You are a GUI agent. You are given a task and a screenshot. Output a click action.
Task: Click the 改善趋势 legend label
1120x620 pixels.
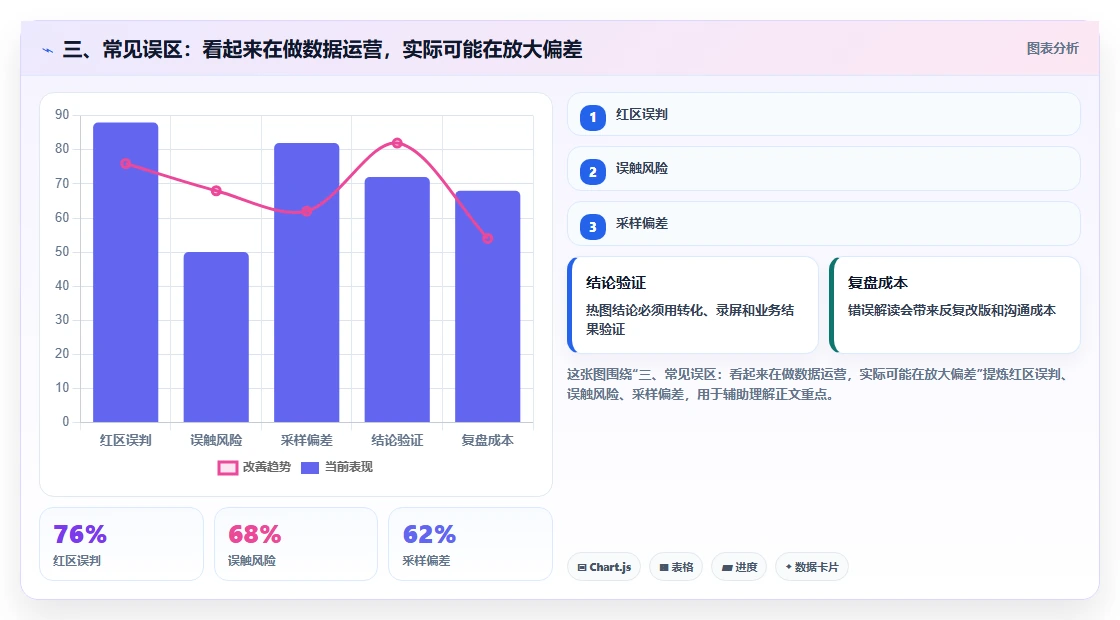pos(266,467)
